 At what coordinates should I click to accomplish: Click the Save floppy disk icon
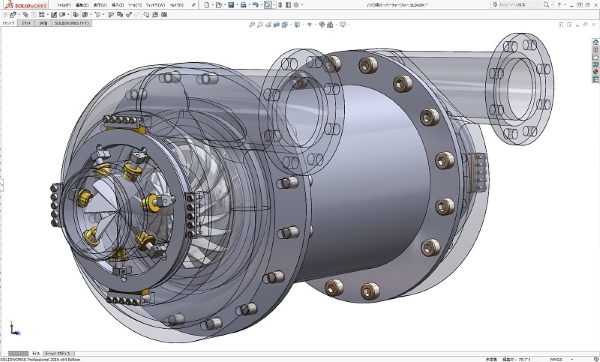click(x=231, y=5)
